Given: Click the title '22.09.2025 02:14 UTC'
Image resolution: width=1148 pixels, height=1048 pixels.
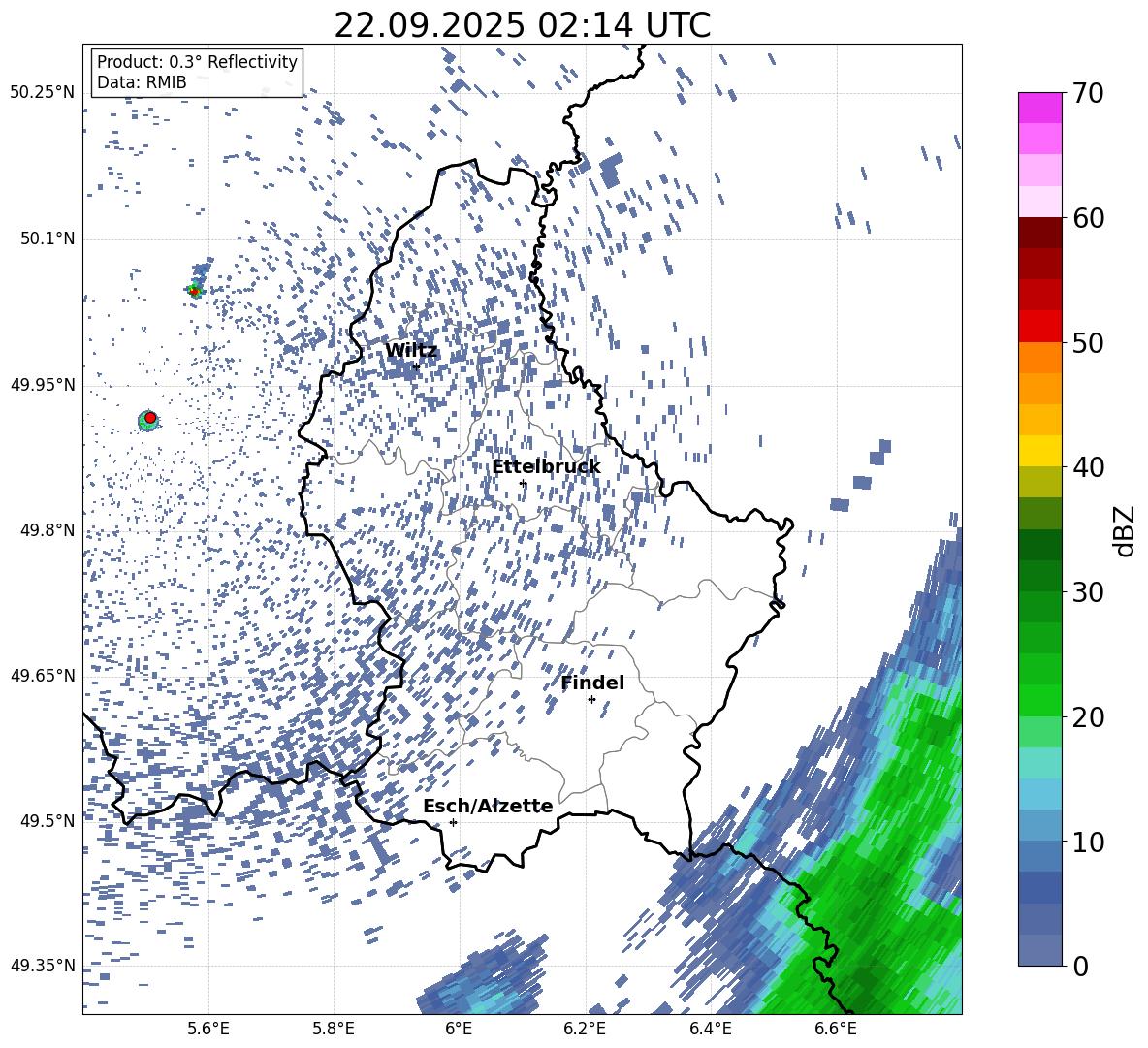Looking at the screenshot, I should pos(522,25).
